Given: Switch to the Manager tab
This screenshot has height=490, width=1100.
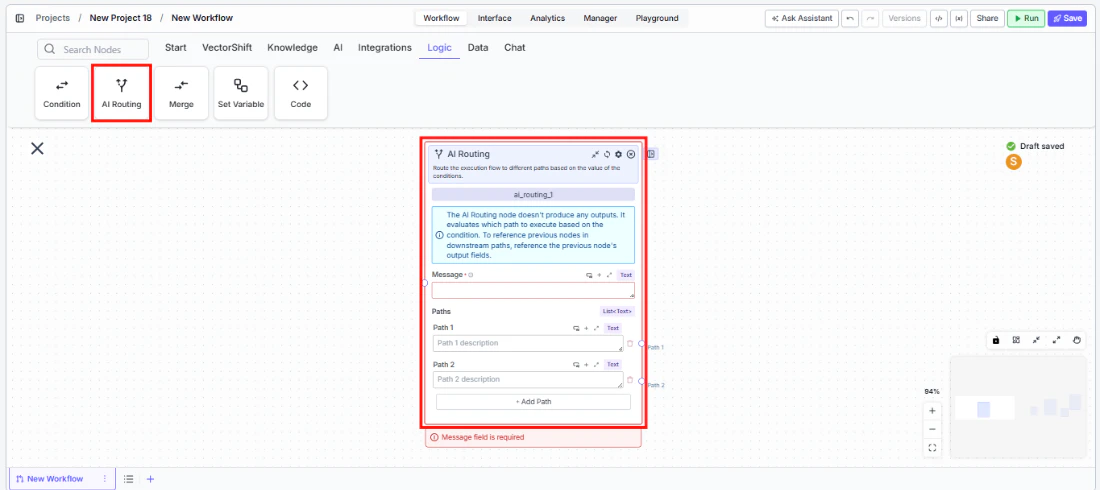Looking at the screenshot, I should pos(600,18).
